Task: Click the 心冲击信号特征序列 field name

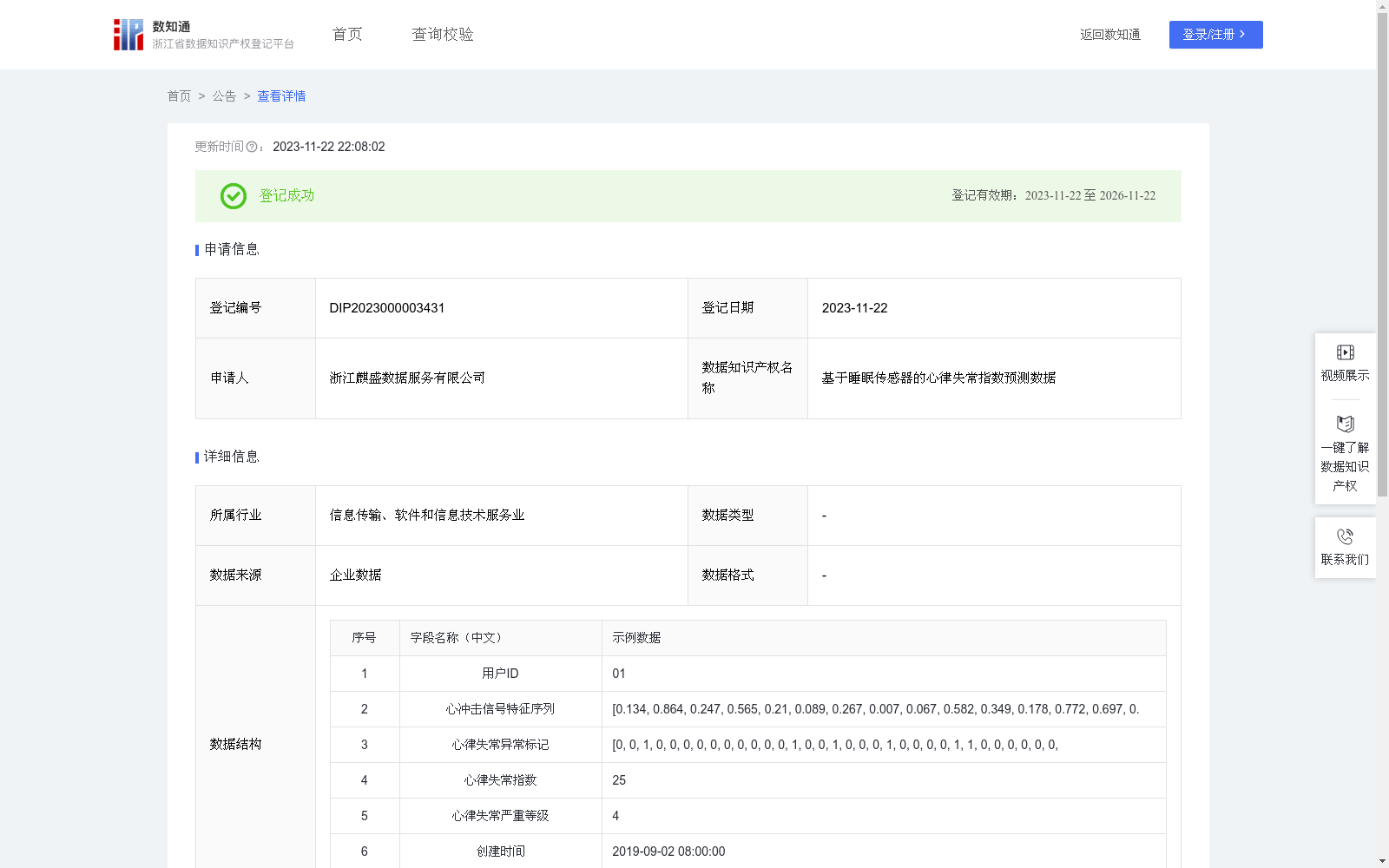Action: tap(500, 709)
